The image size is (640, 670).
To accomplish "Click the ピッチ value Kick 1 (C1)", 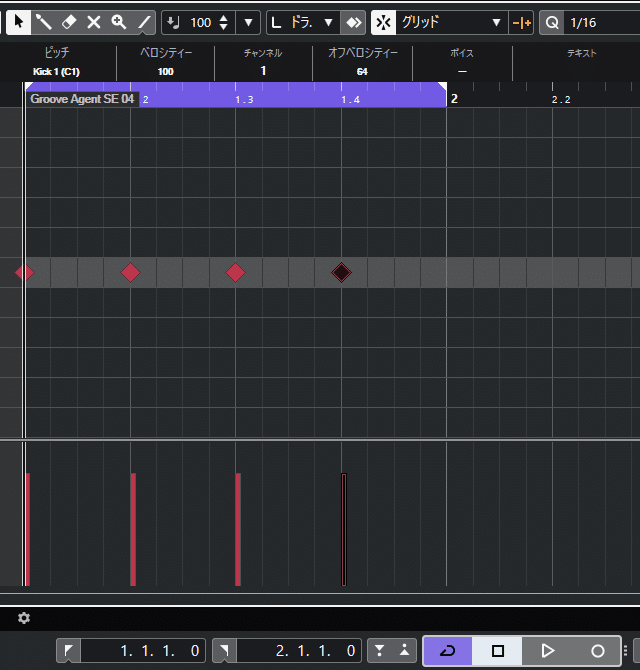I will pos(56,71).
